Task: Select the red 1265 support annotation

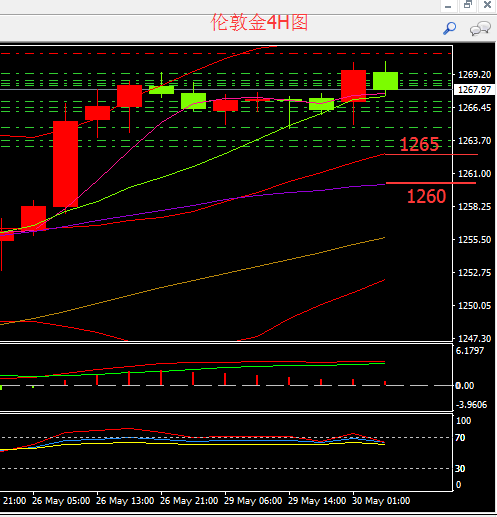Action: [419, 145]
